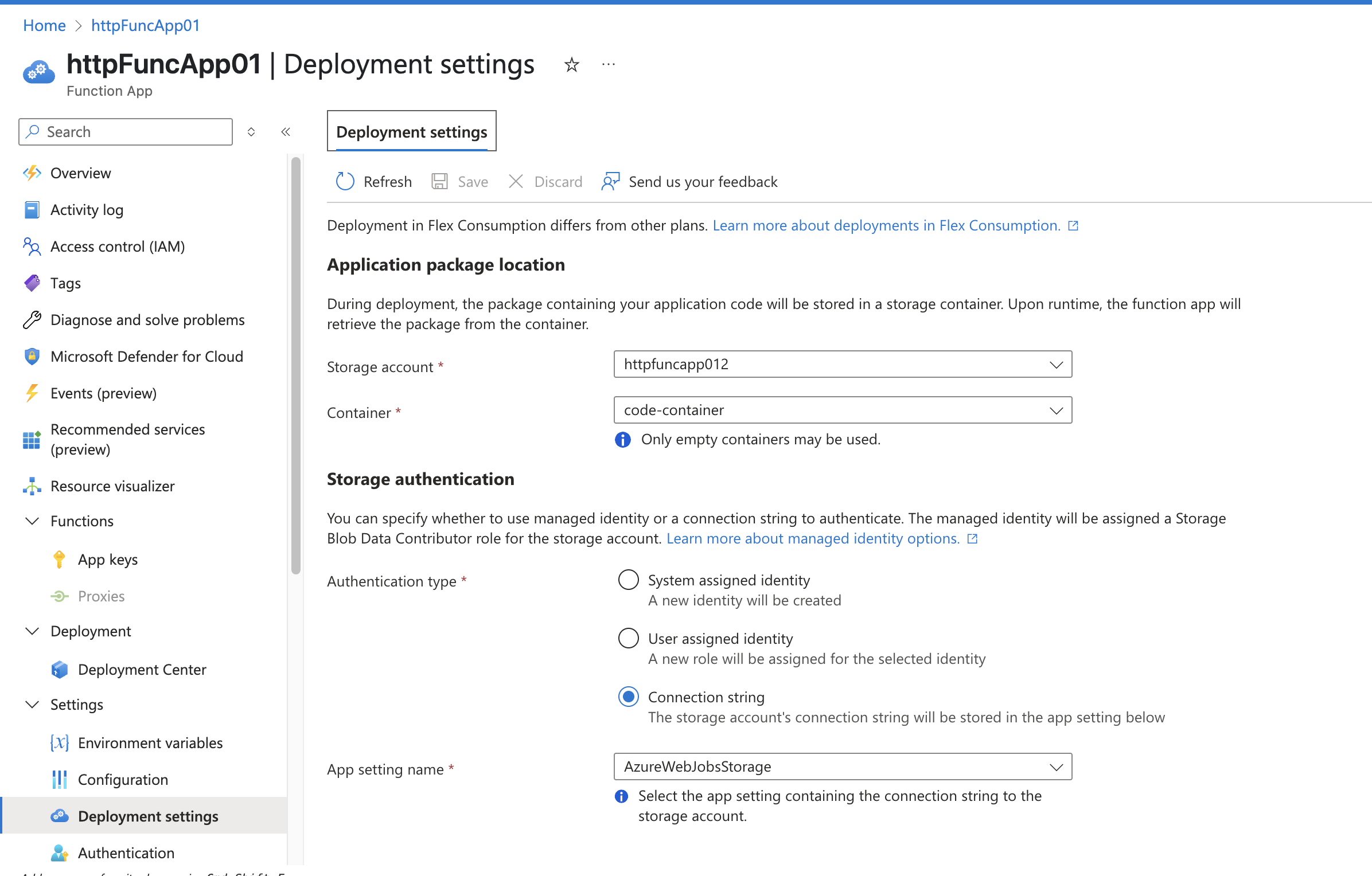The width and height of the screenshot is (1372, 876).
Task: Switch to the Deployment settings tab
Action: (411, 131)
